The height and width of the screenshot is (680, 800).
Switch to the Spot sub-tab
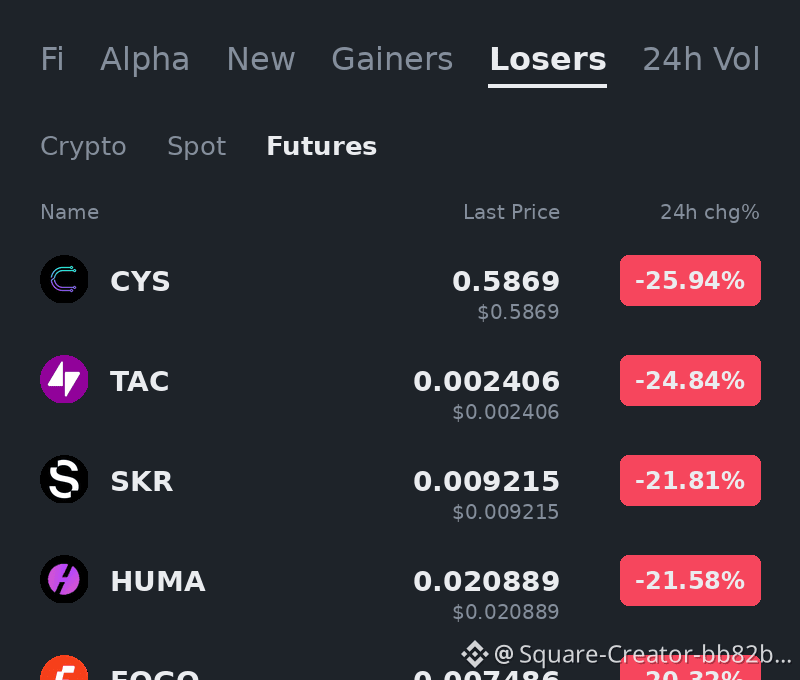point(196,146)
